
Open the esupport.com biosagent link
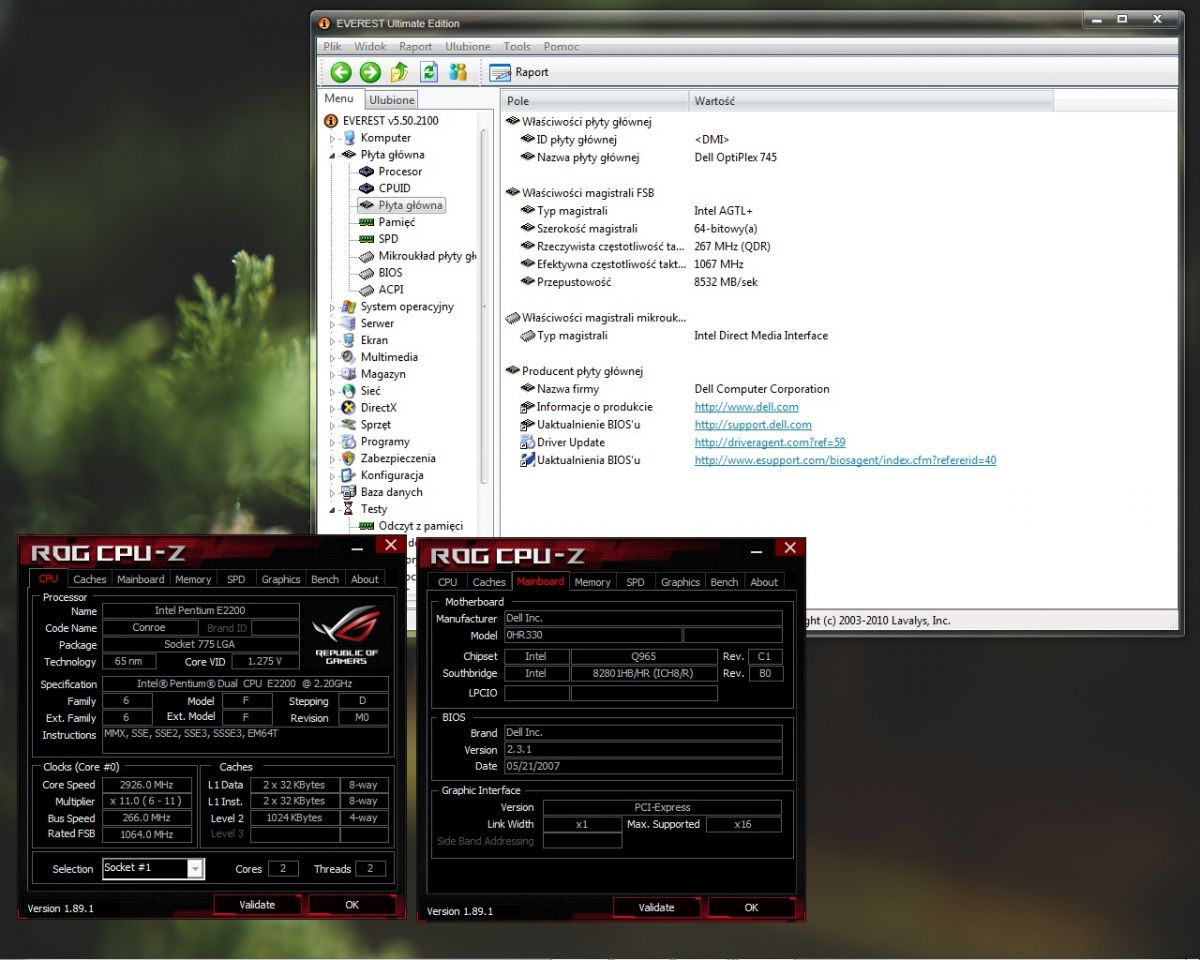[845, 461]
